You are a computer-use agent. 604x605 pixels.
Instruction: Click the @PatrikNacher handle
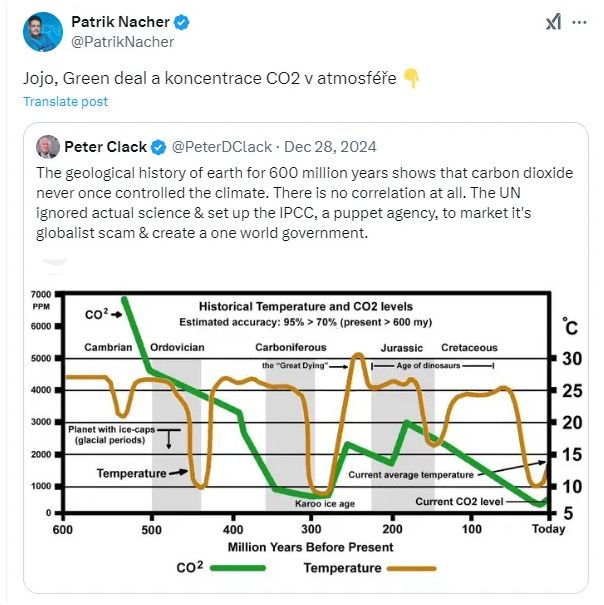122,42
